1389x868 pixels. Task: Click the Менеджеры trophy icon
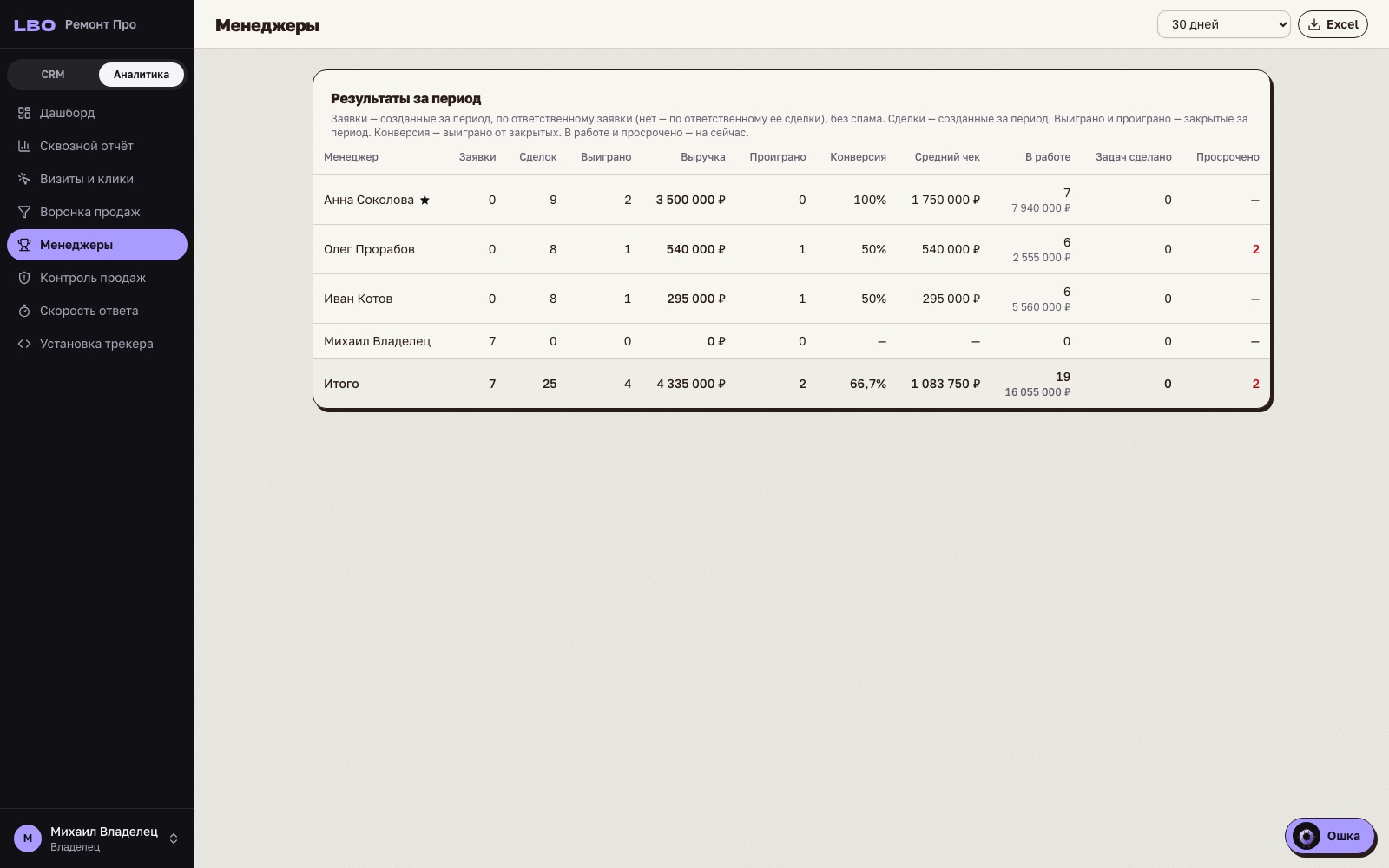(x=24, y=245)
